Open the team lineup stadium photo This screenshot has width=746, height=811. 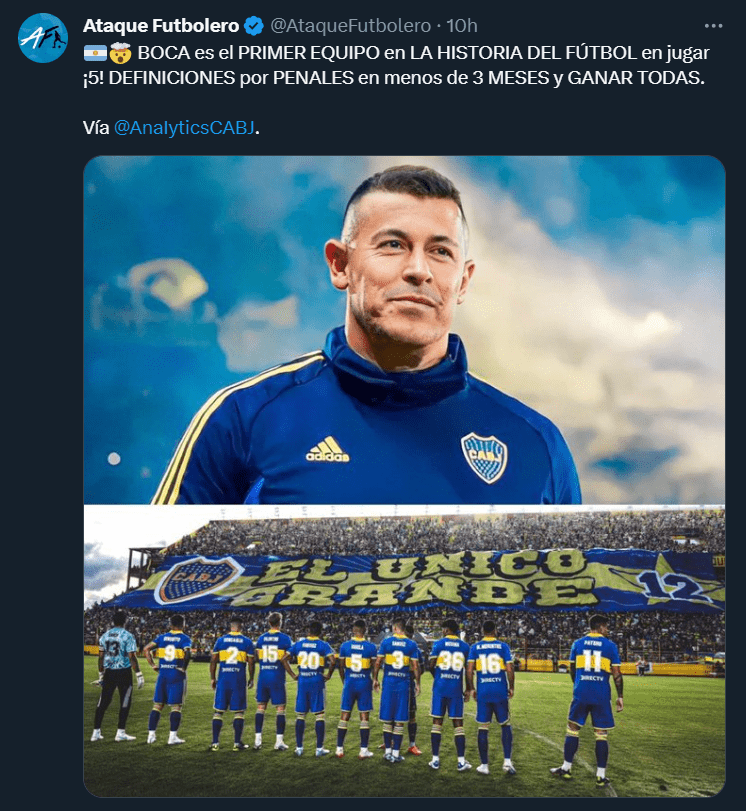(x=404, y=651)
